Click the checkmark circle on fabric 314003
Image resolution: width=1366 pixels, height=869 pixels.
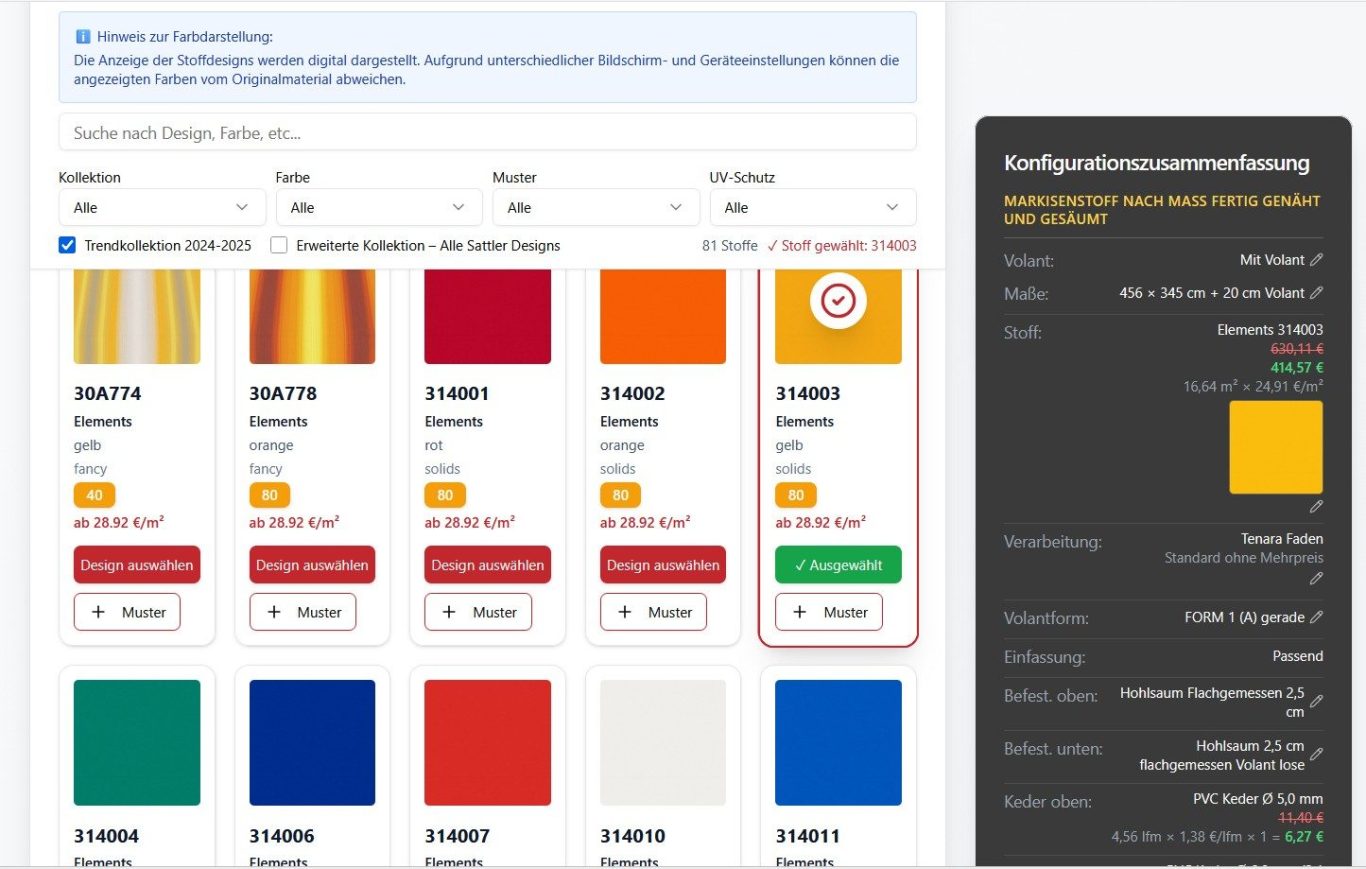[838, 300]
